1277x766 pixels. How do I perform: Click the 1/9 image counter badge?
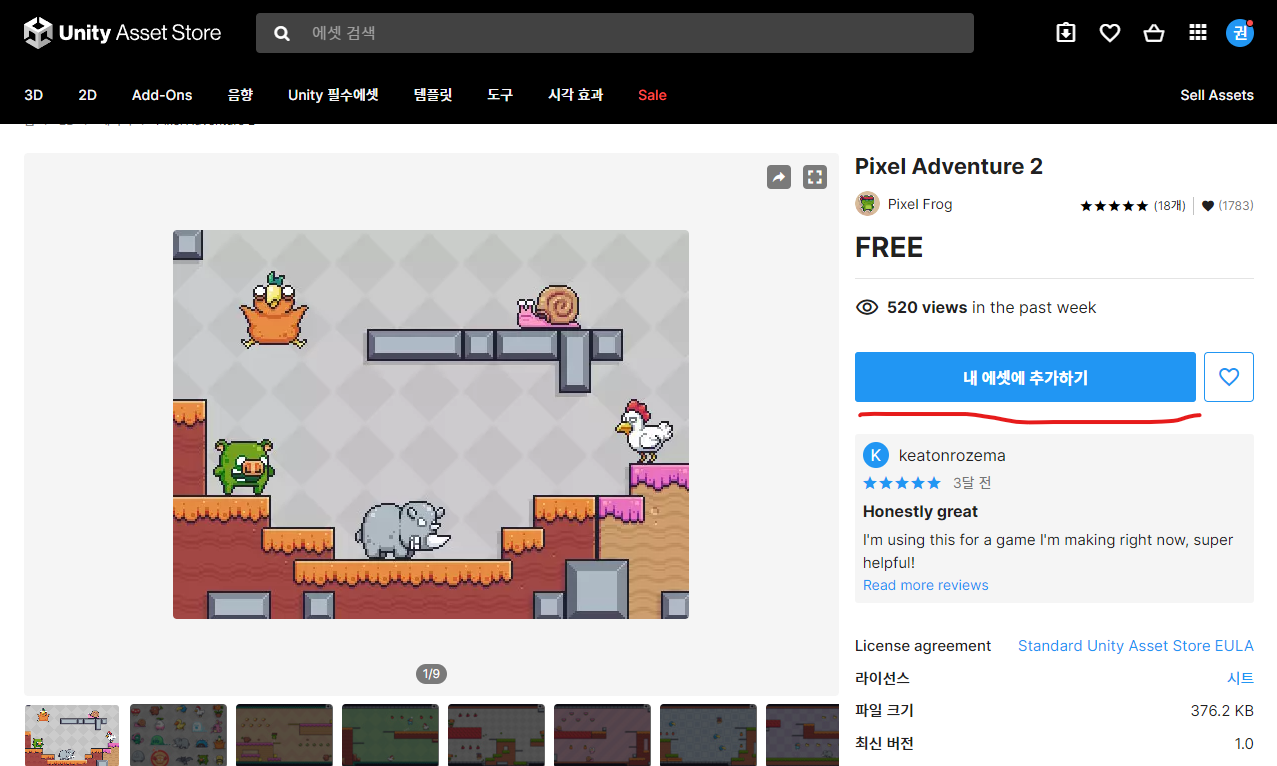[431, 674]
